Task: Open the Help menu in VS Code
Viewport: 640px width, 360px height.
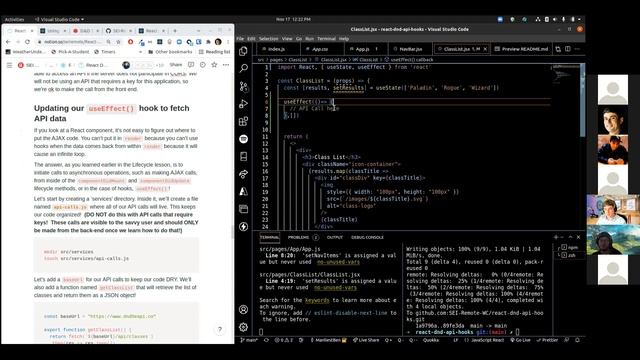Action: tap(344, 39)
